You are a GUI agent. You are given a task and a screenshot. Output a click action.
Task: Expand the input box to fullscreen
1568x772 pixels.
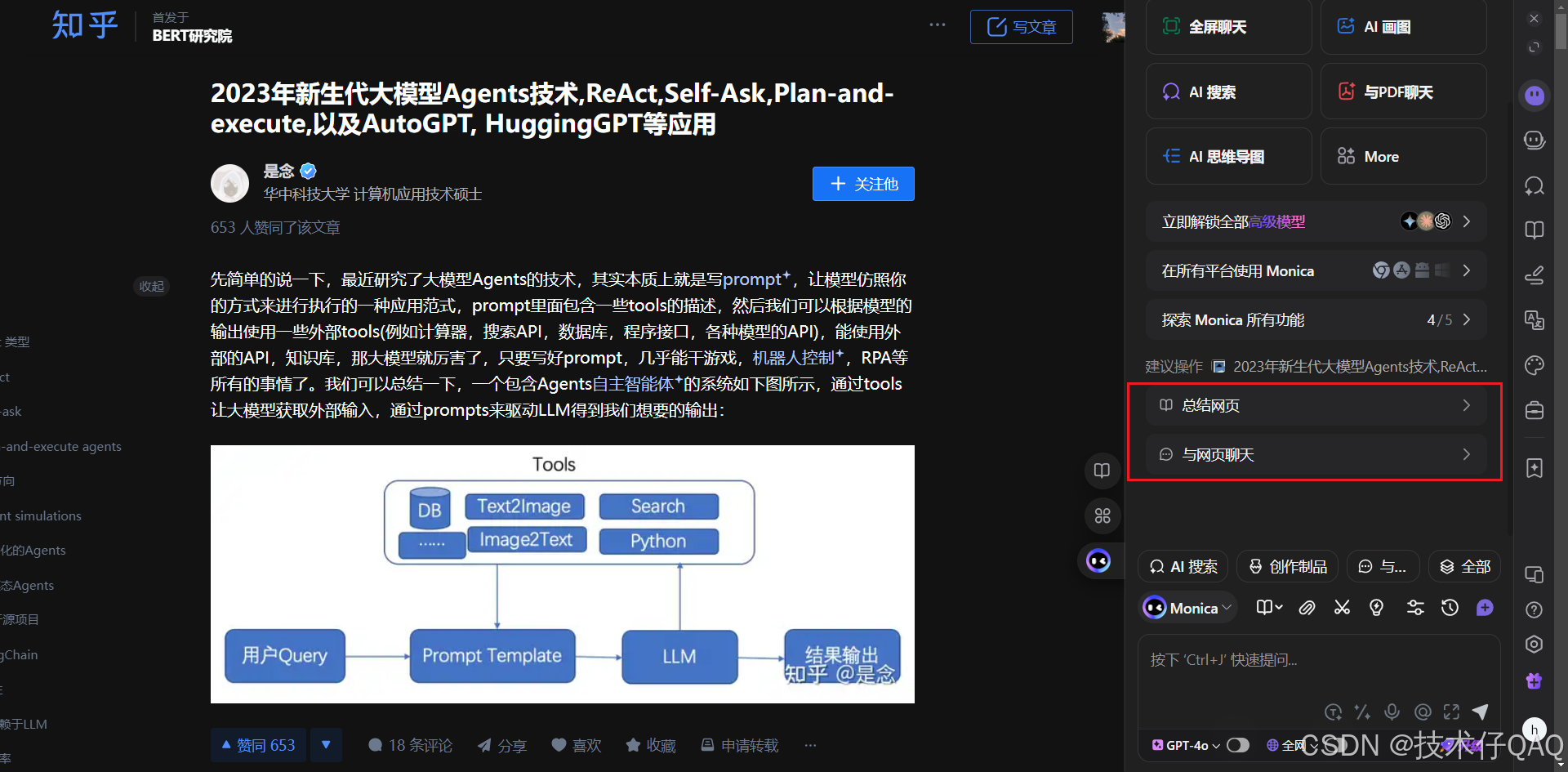pyautogui.click(x=1451, y=712)
